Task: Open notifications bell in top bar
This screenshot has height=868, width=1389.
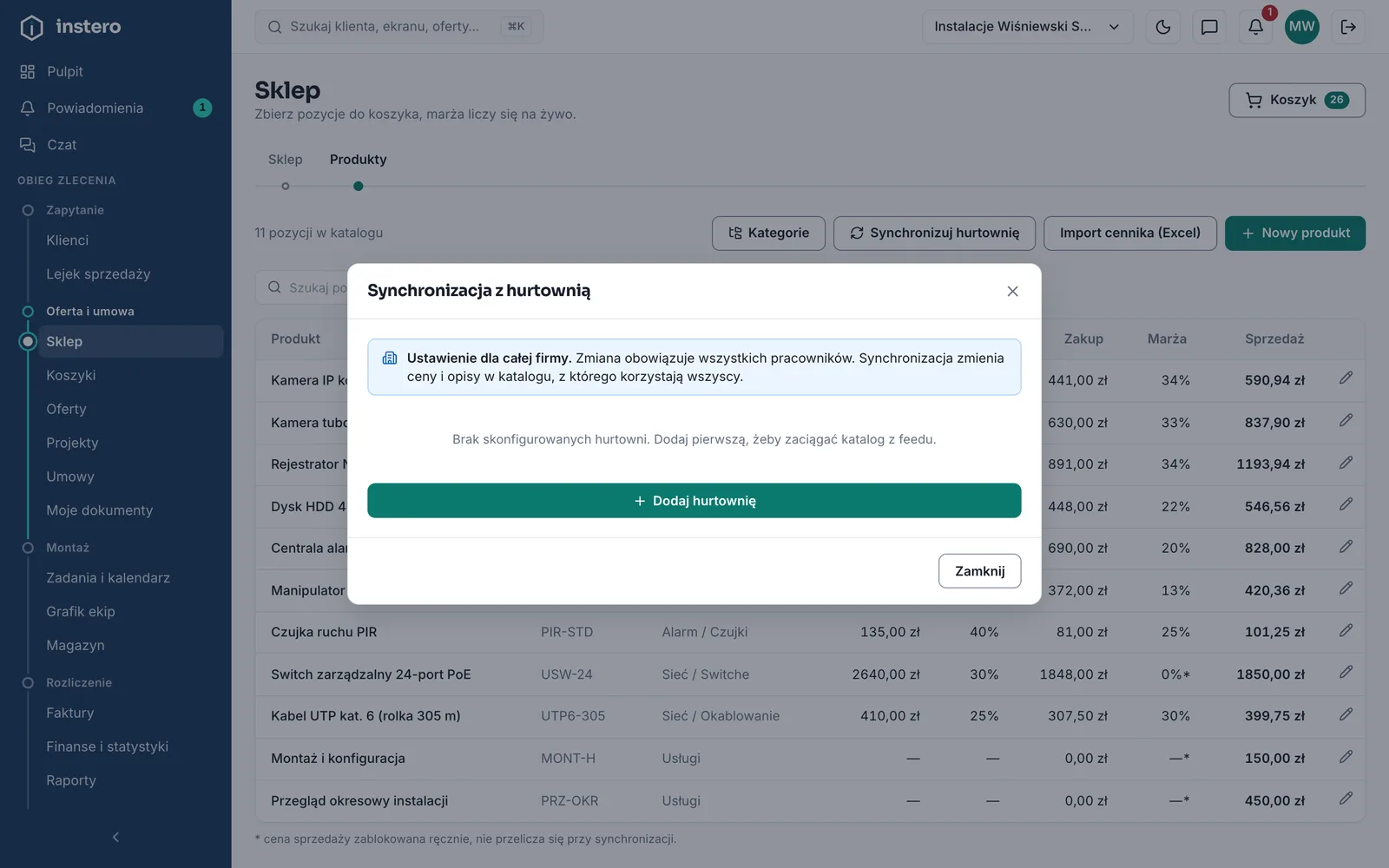Action: pyautogui.click(x=1255, y=27)
